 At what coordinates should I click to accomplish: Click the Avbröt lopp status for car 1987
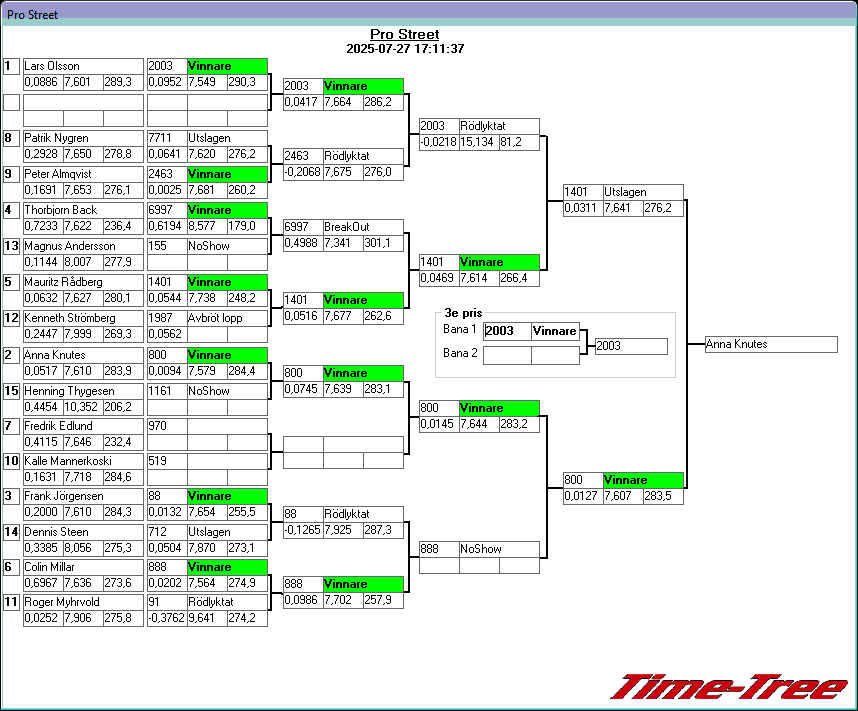click(227, 318)
